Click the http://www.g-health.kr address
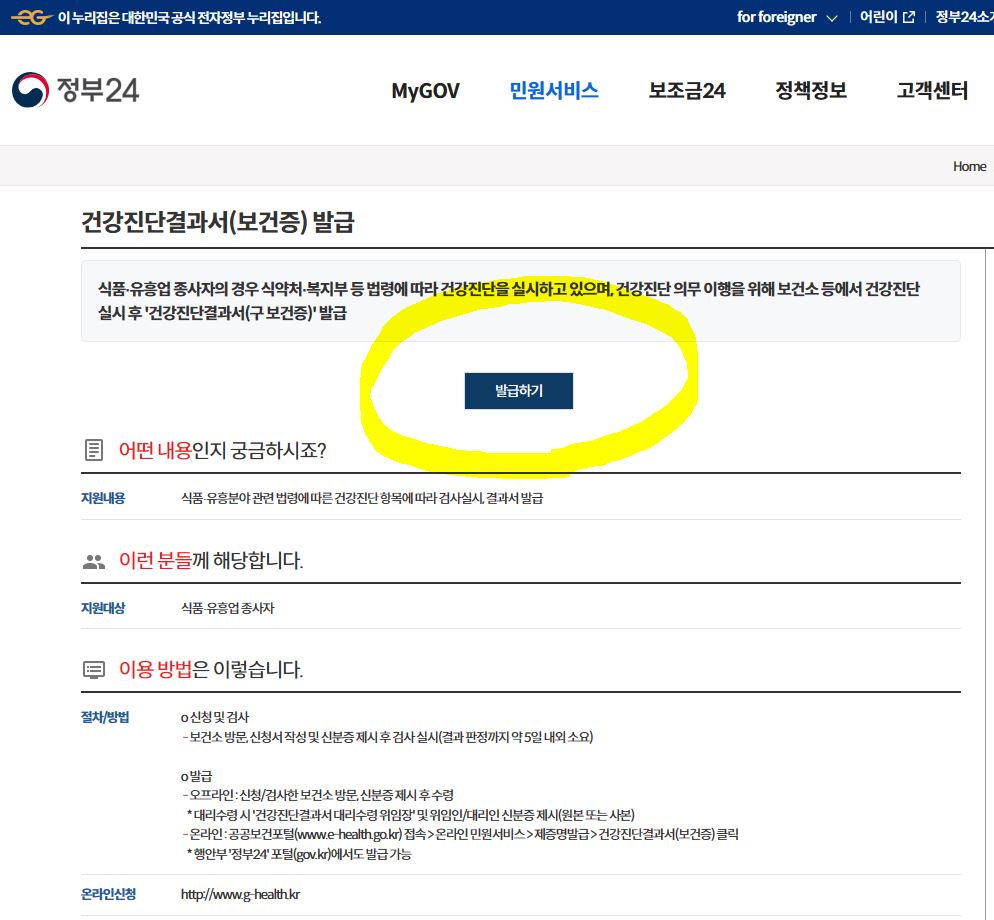 pos(240,894)
